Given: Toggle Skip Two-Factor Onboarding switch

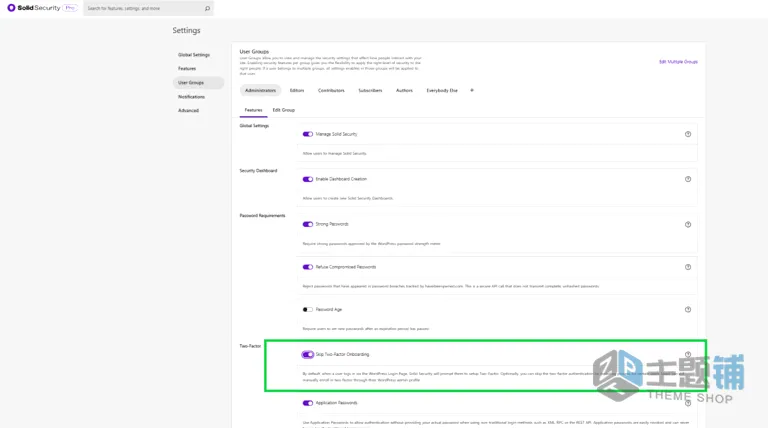Looking at the screenshot, I should [308, 354].
